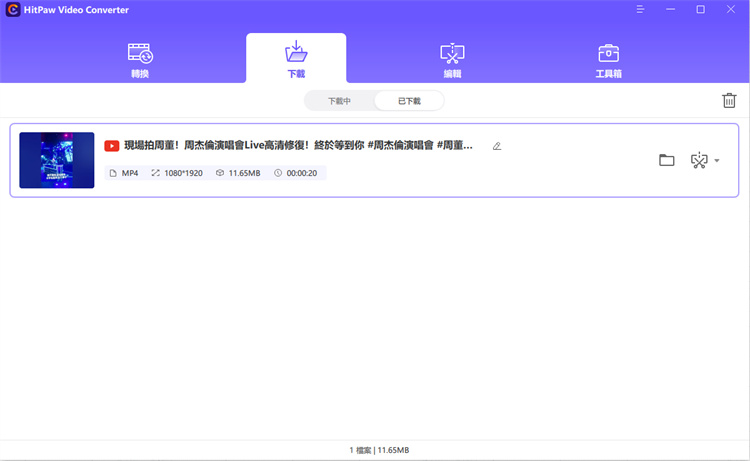Image resolution: width=750 pixels, height=461 pixels.
Task: Open the hamburger menu in the title bar
Action: pyautogui.click(x=640, y=10)
